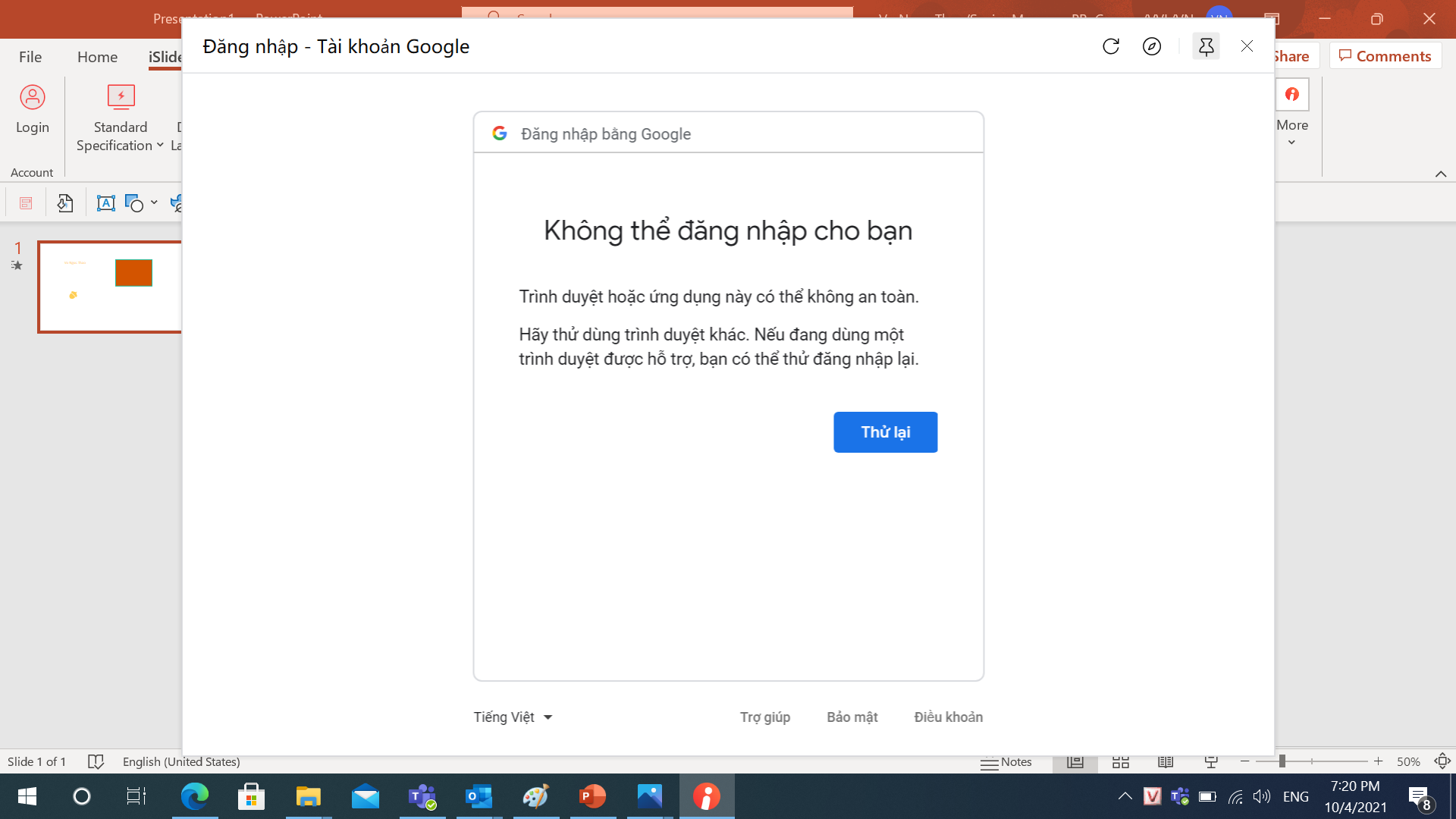1456x819 pixels.
Task: Click the paste-from-file icon in quick toolbar
Action: coord(65,203)
